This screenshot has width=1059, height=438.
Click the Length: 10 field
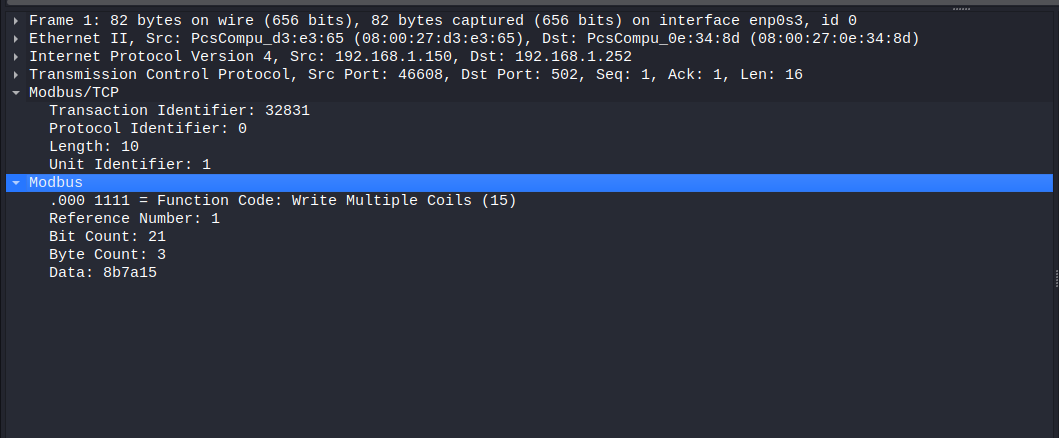pyautogui.click(x=93, y=146)
